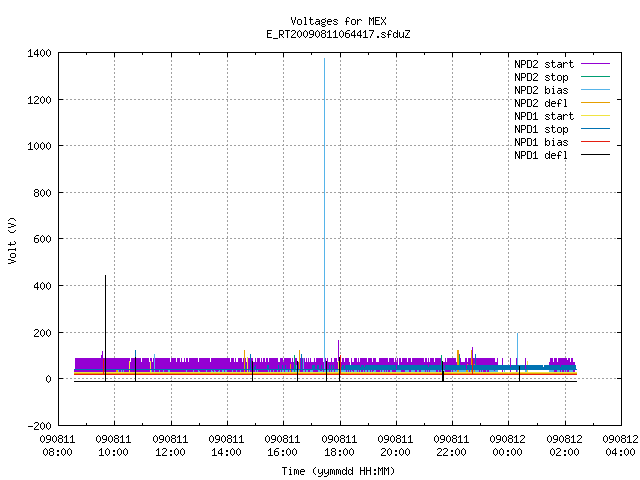Click the 0 y-axis tick label
640x480 pixels.
(x=49, y=380)
